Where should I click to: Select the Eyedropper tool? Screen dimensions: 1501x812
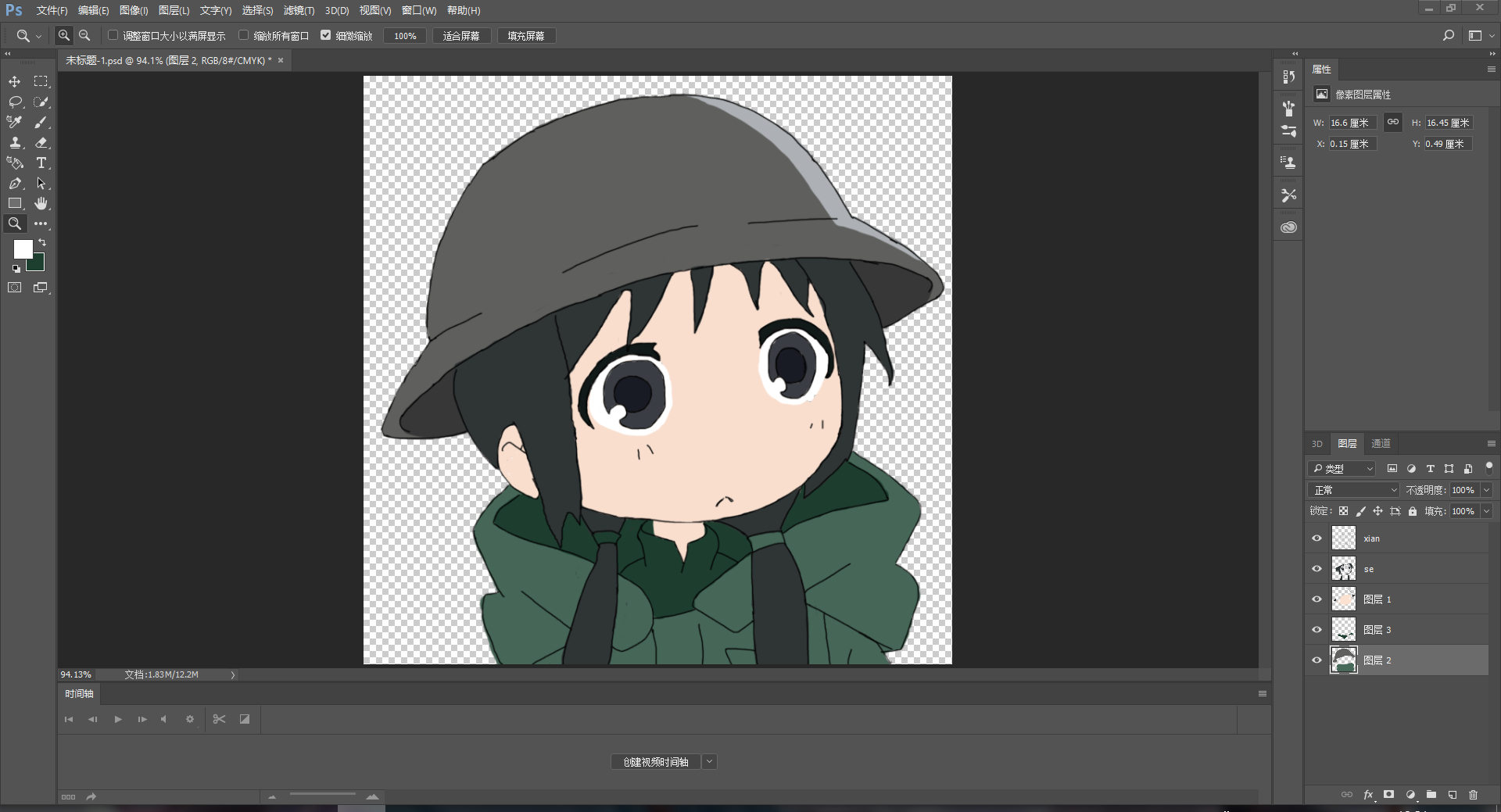[15, 122]
